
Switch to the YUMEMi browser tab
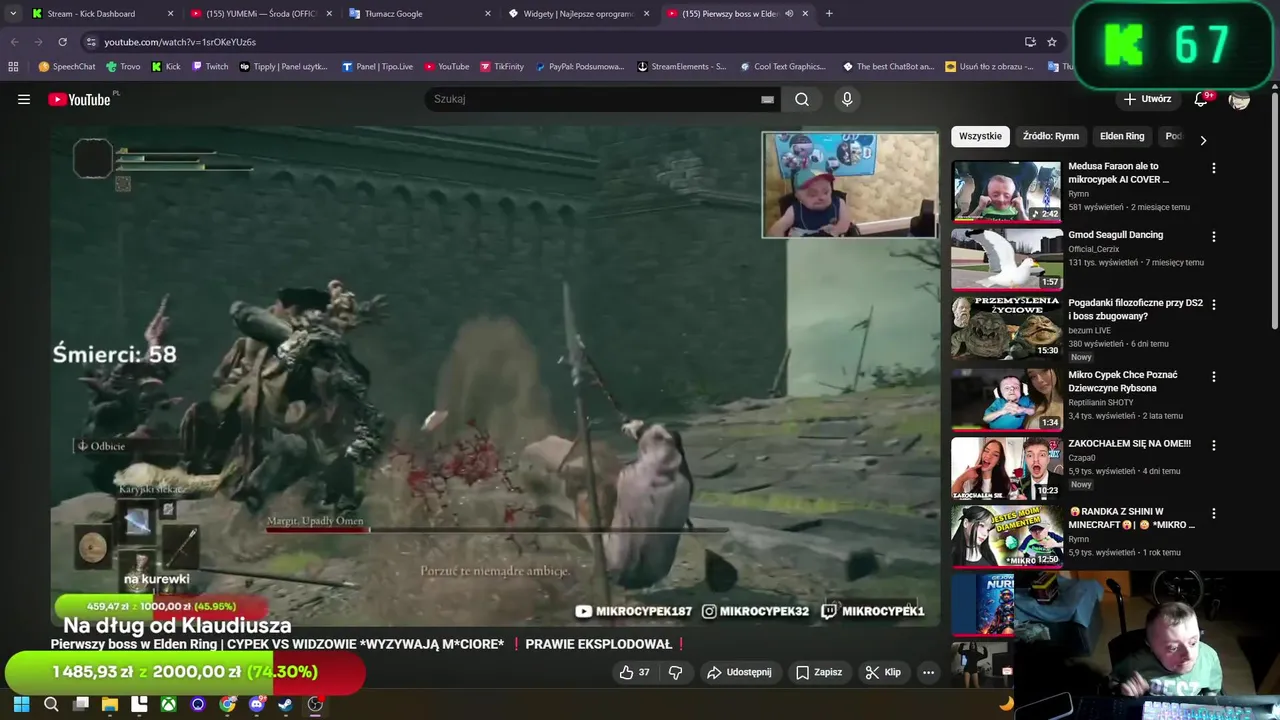tap(261, 13)
